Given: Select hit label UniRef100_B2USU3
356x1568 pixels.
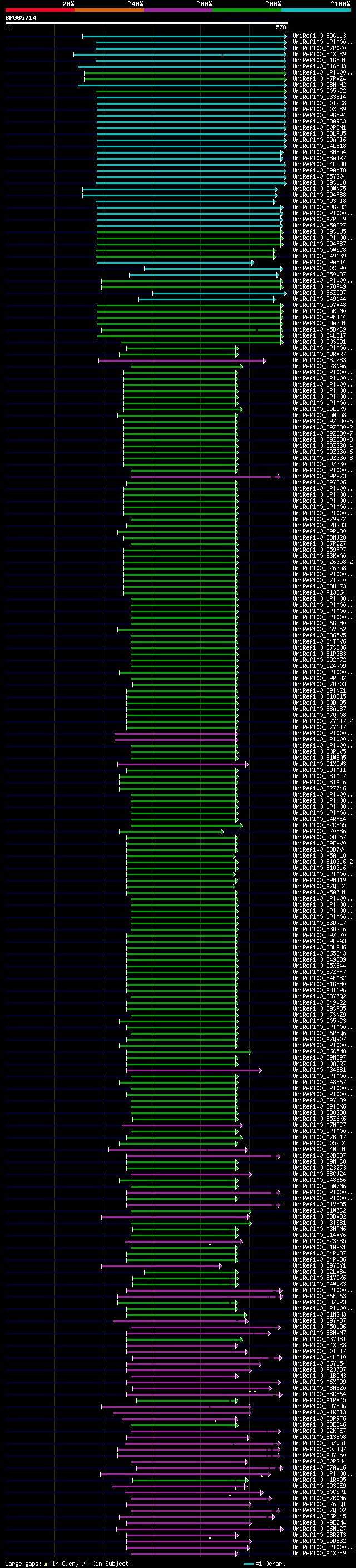Looking at the screenshot, I should click(x=319, y=525).
